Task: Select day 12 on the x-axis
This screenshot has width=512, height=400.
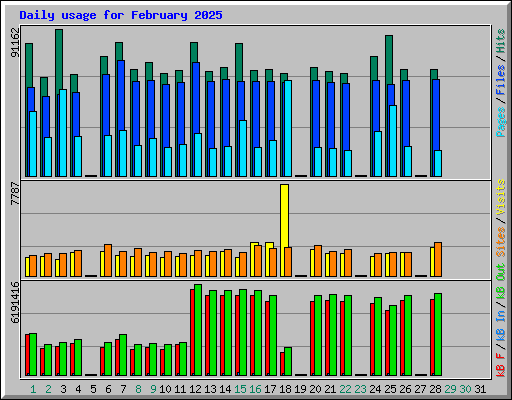Action: (x=195, y=389)
